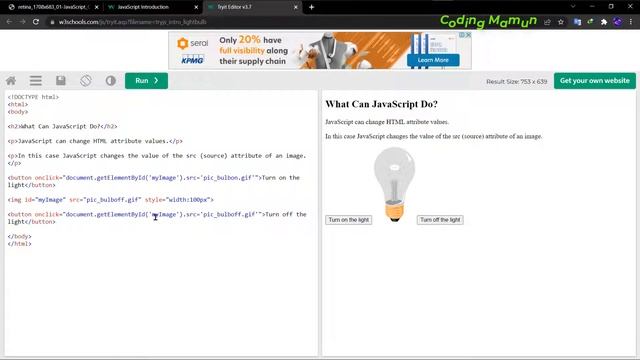Go forward with the browser forward arrow
640x360 pixels.
[22, 22]
